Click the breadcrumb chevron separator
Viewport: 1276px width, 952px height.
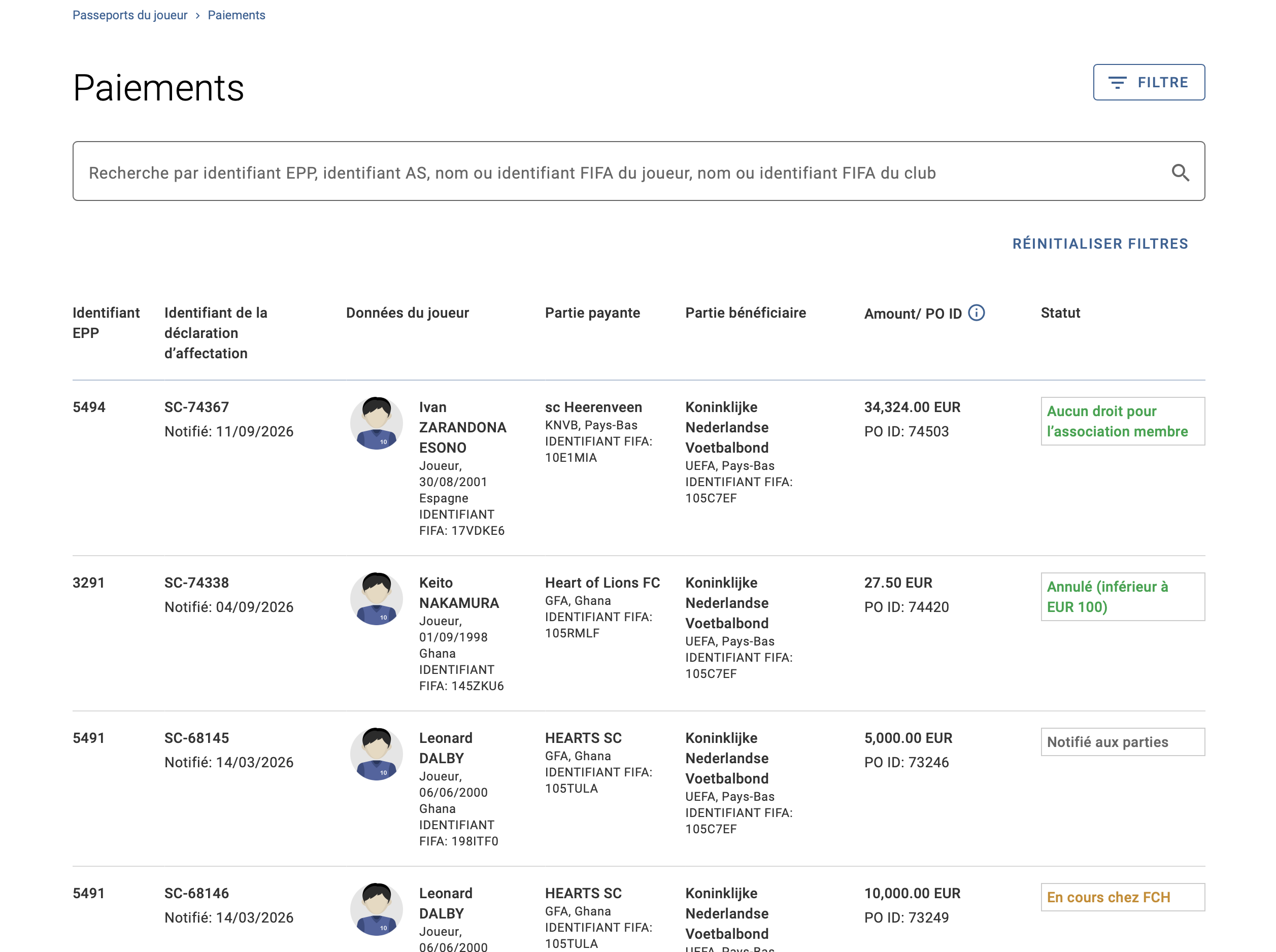tap(197, 16)
